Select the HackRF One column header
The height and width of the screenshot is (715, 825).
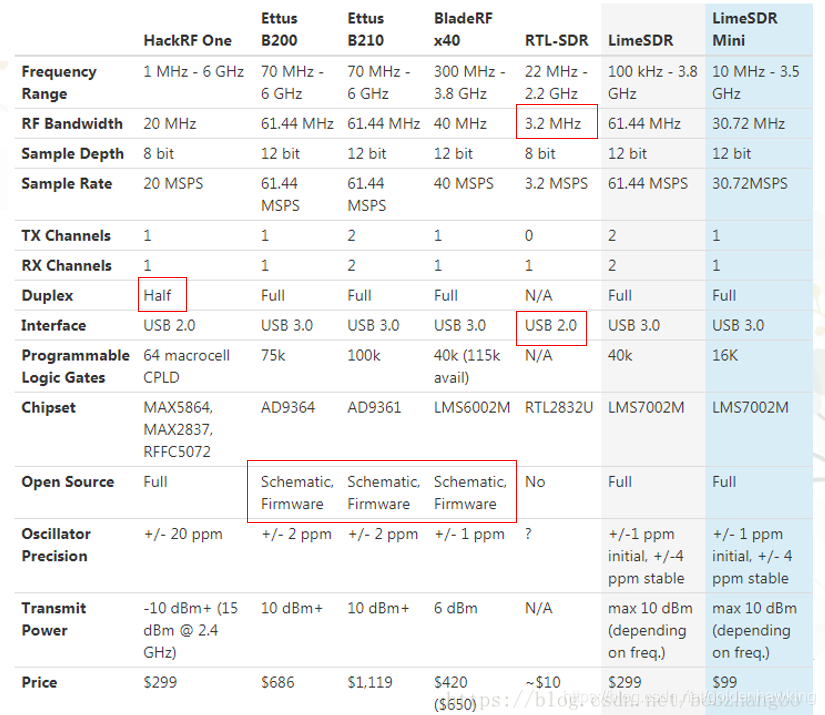click(187, 41)
